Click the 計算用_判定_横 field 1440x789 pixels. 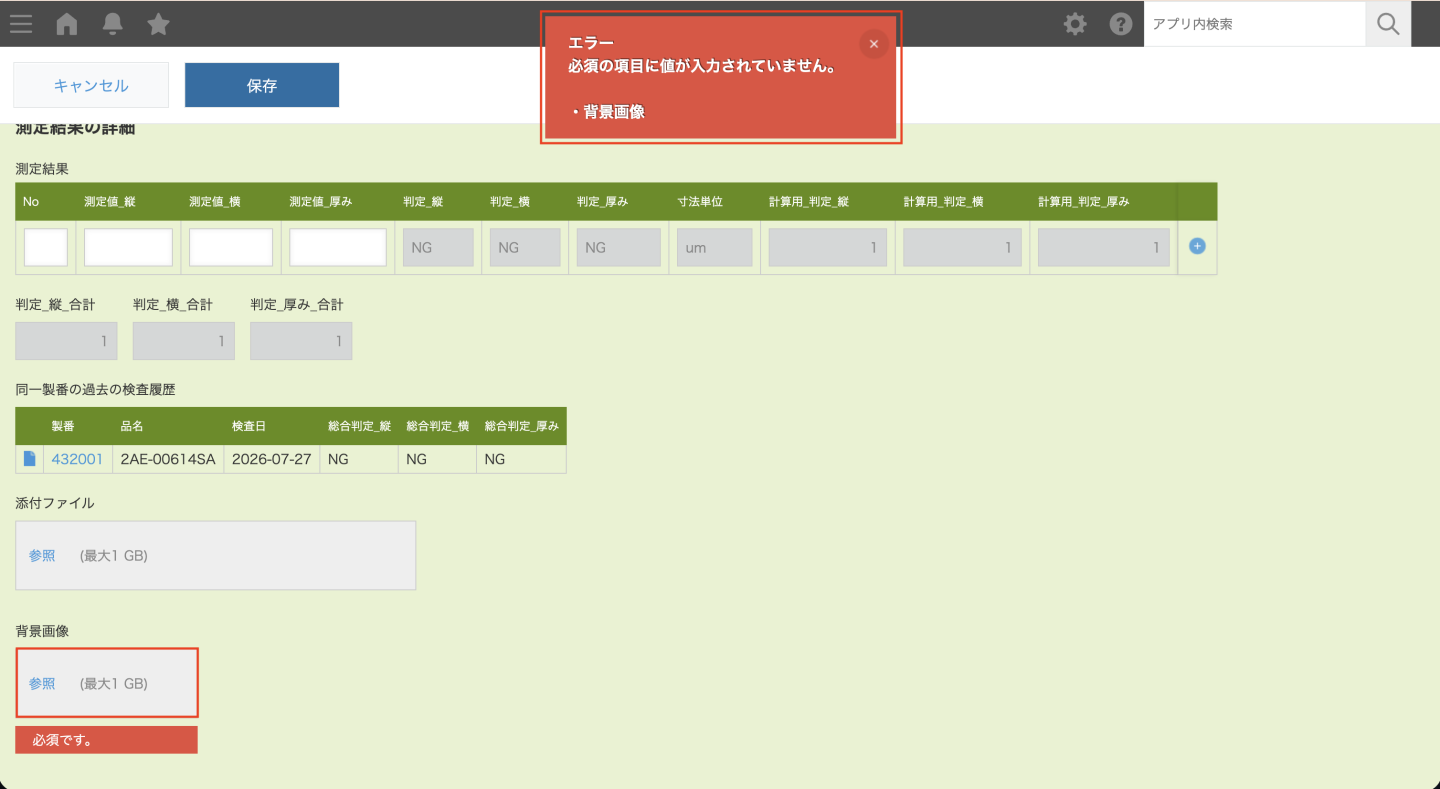point(962,247)
